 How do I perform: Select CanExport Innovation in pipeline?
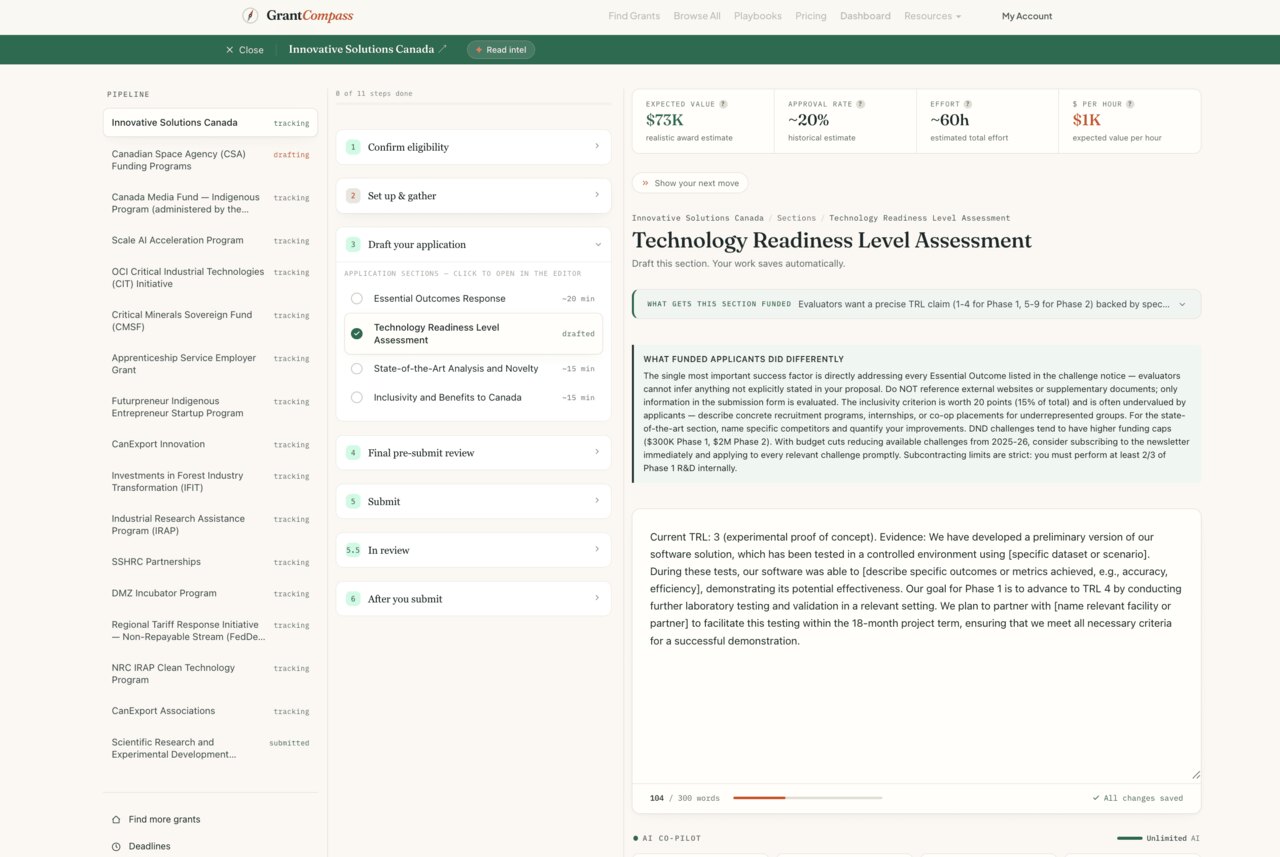click(x=210, y=444)
